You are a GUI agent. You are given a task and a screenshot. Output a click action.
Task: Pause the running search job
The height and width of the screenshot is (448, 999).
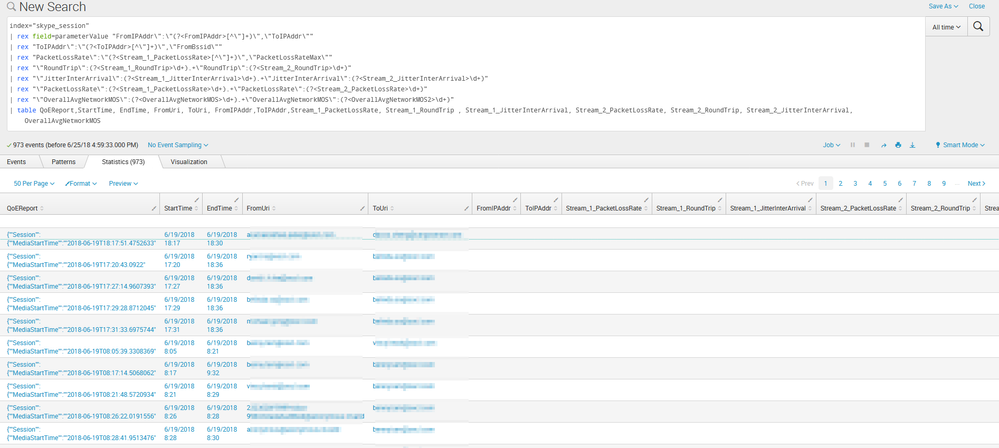(x=852, y=145)
